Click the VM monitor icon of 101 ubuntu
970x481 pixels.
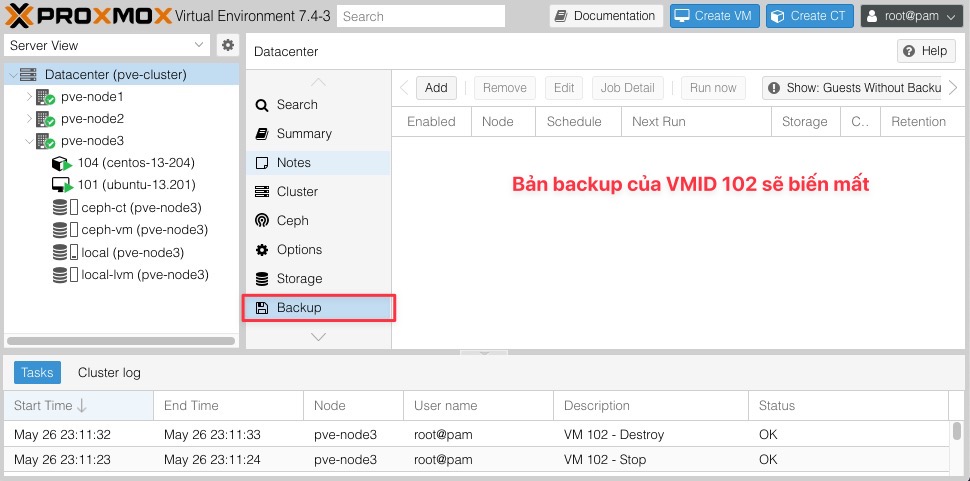[62, 185]
